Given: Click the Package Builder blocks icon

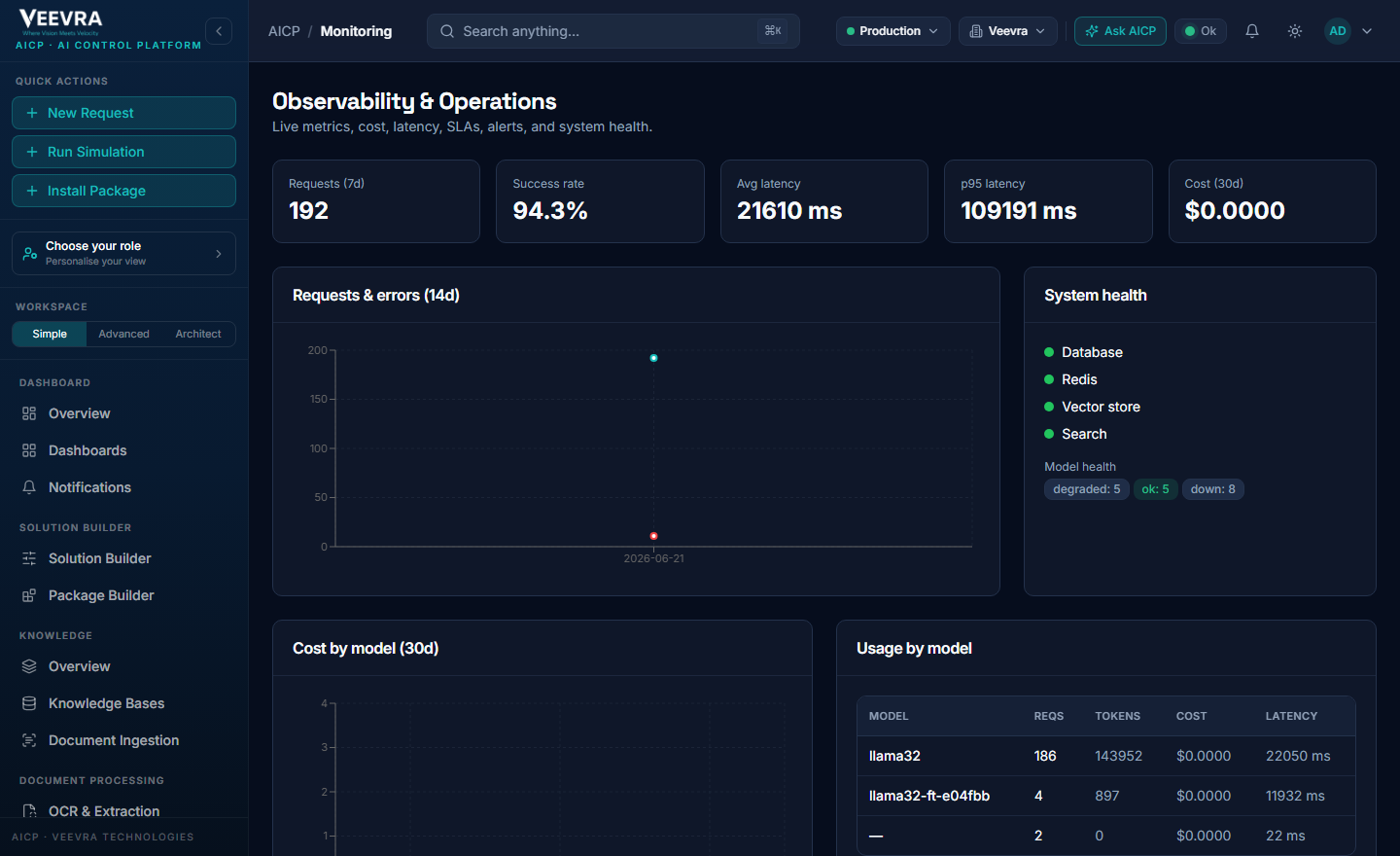Looking at the screenshot, I should pyautogui.click(x=29, y=595).
